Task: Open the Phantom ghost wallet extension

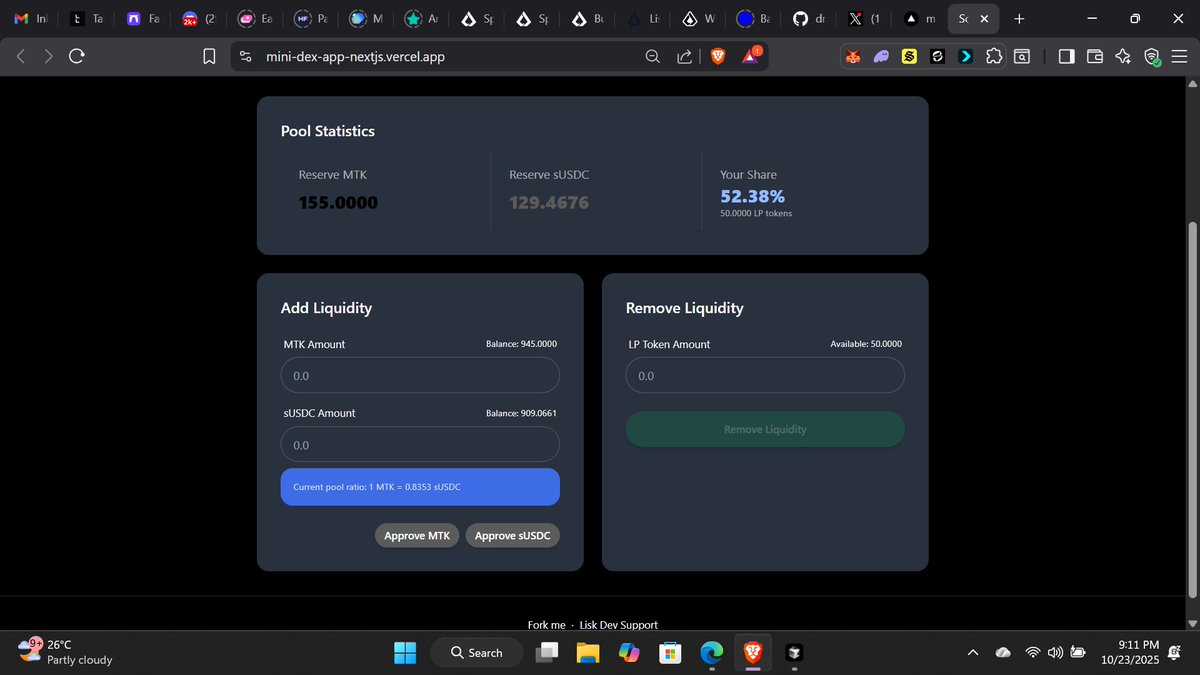Action: [881, 57]
